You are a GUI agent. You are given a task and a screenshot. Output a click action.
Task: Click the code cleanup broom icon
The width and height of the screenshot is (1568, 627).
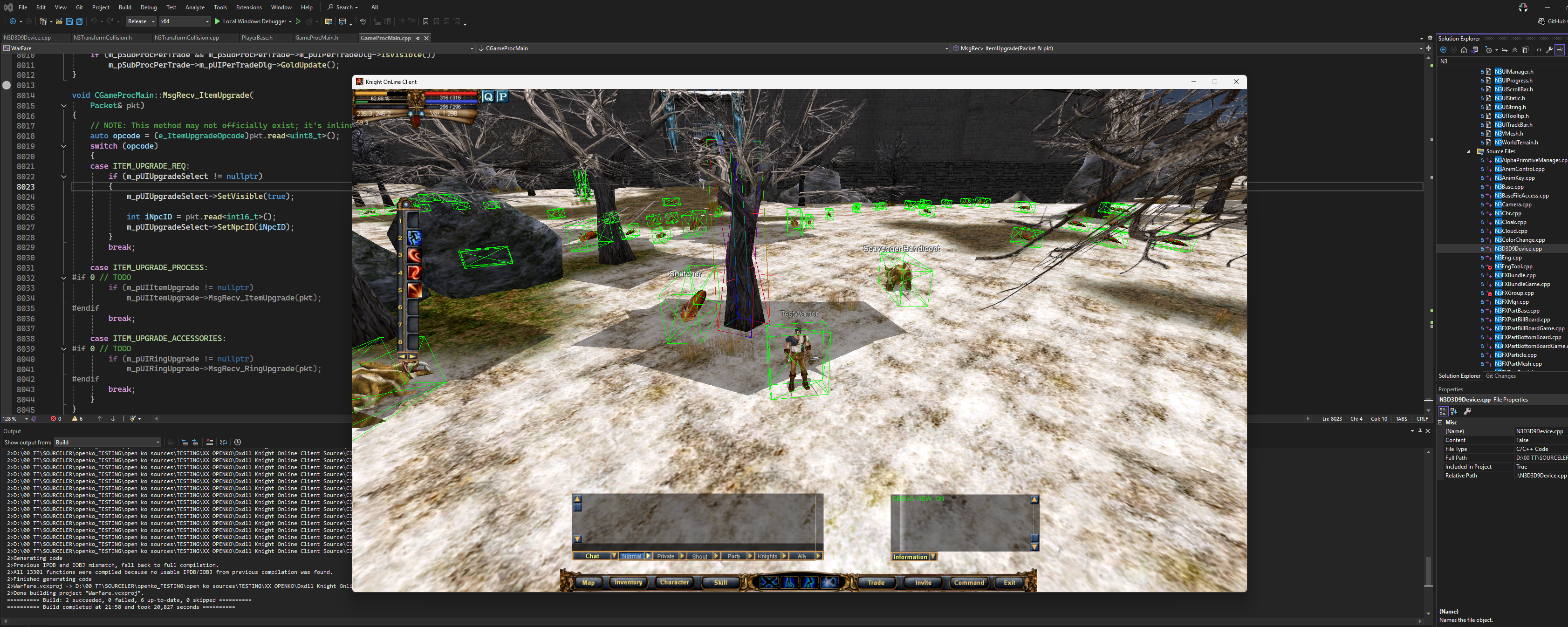[133, 419]
